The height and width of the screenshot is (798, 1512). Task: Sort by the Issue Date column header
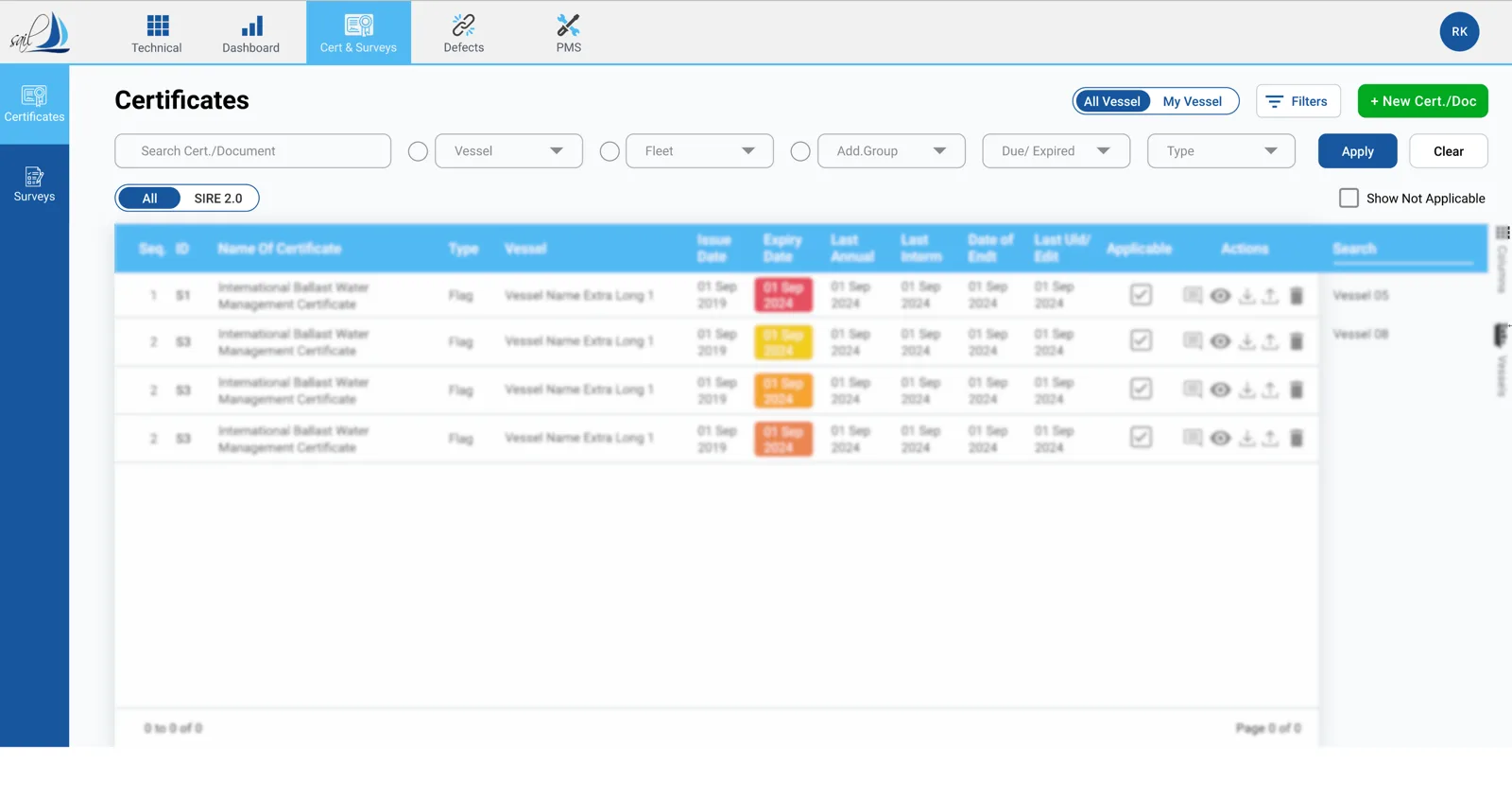714,249
